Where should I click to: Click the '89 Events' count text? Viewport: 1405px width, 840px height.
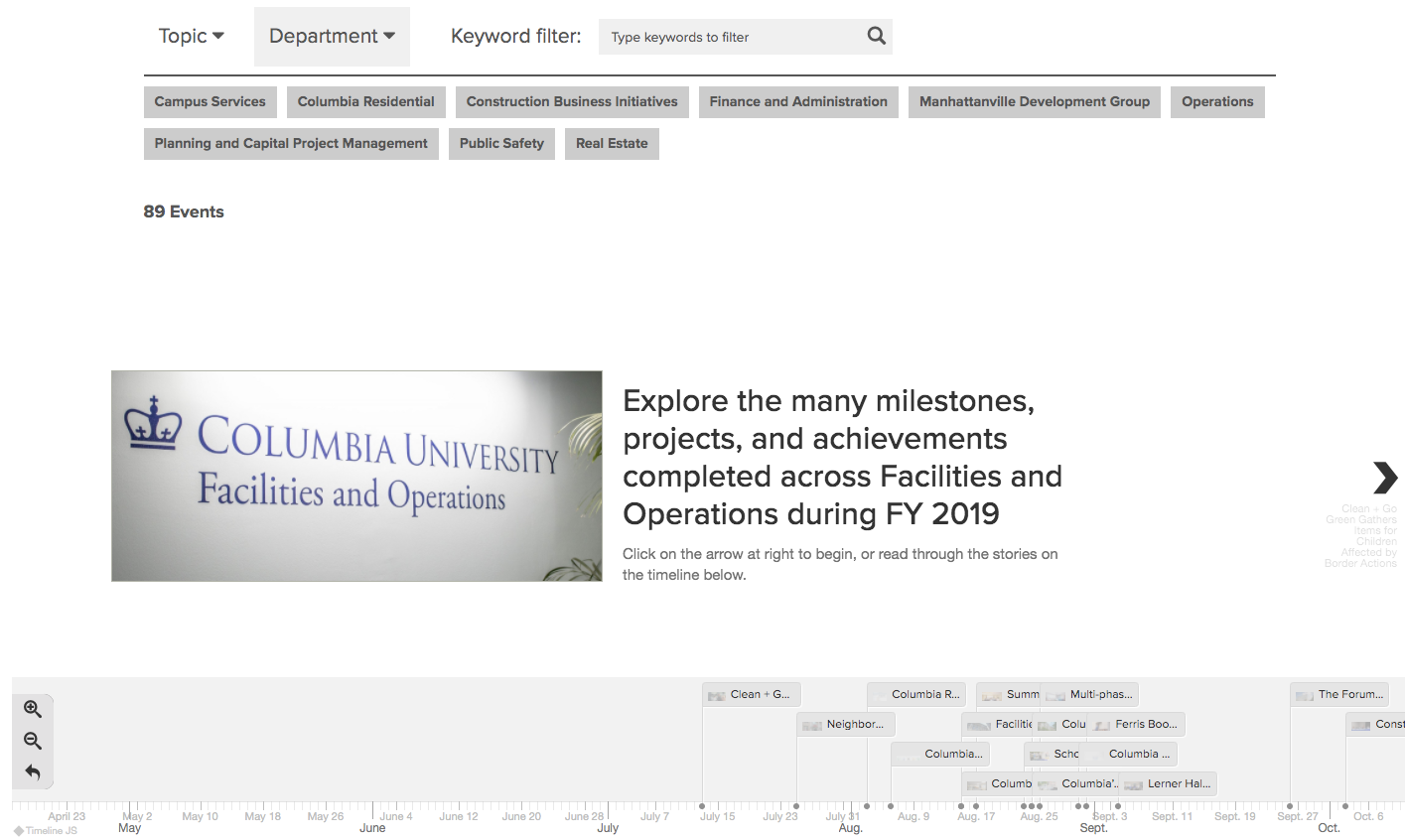click(x=184, y=211)
